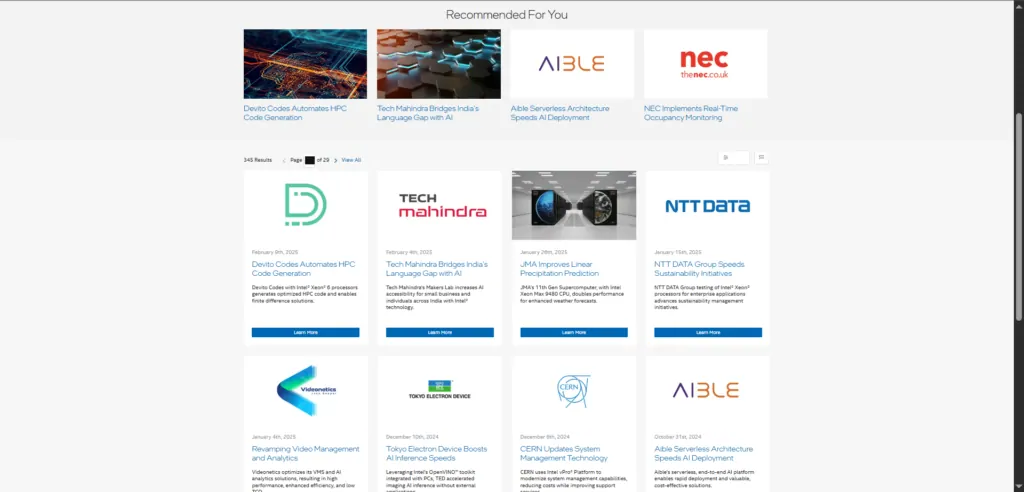The image size is (1024, 492).
Task: Open Tokyo Electron Device Boosts AI Inference title
Action: pos(436,453)
